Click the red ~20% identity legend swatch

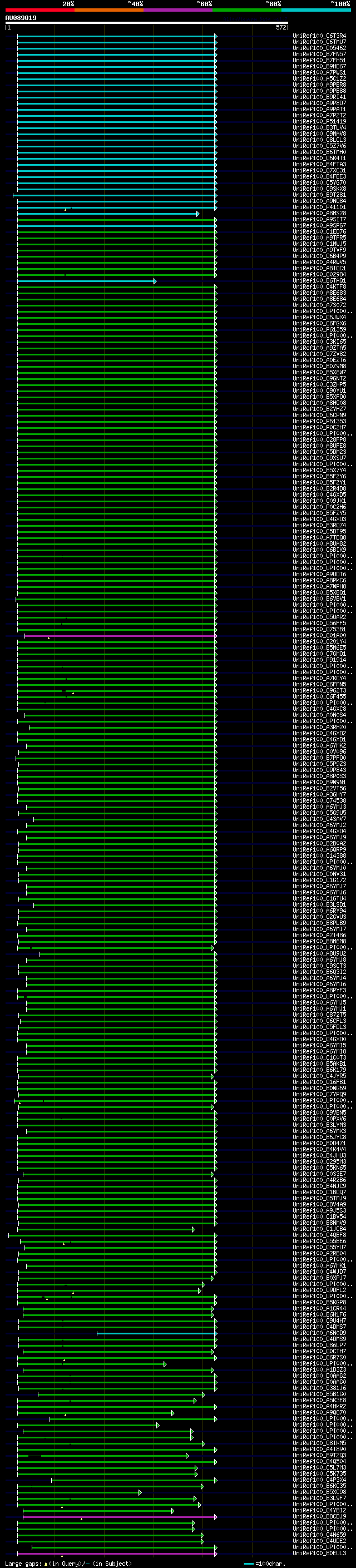pos(39,10)
